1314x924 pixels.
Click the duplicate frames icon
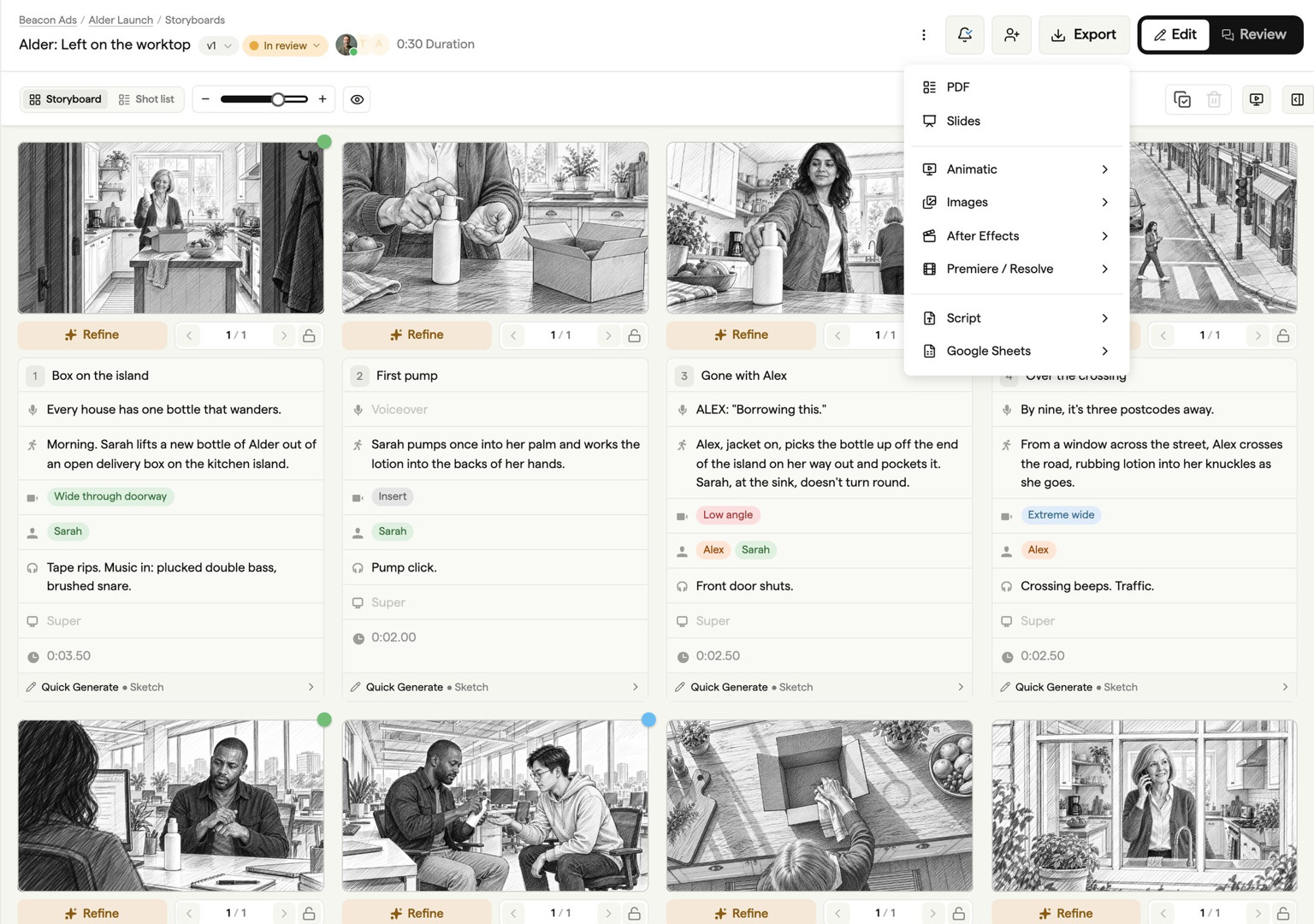tap(1182, 100)
